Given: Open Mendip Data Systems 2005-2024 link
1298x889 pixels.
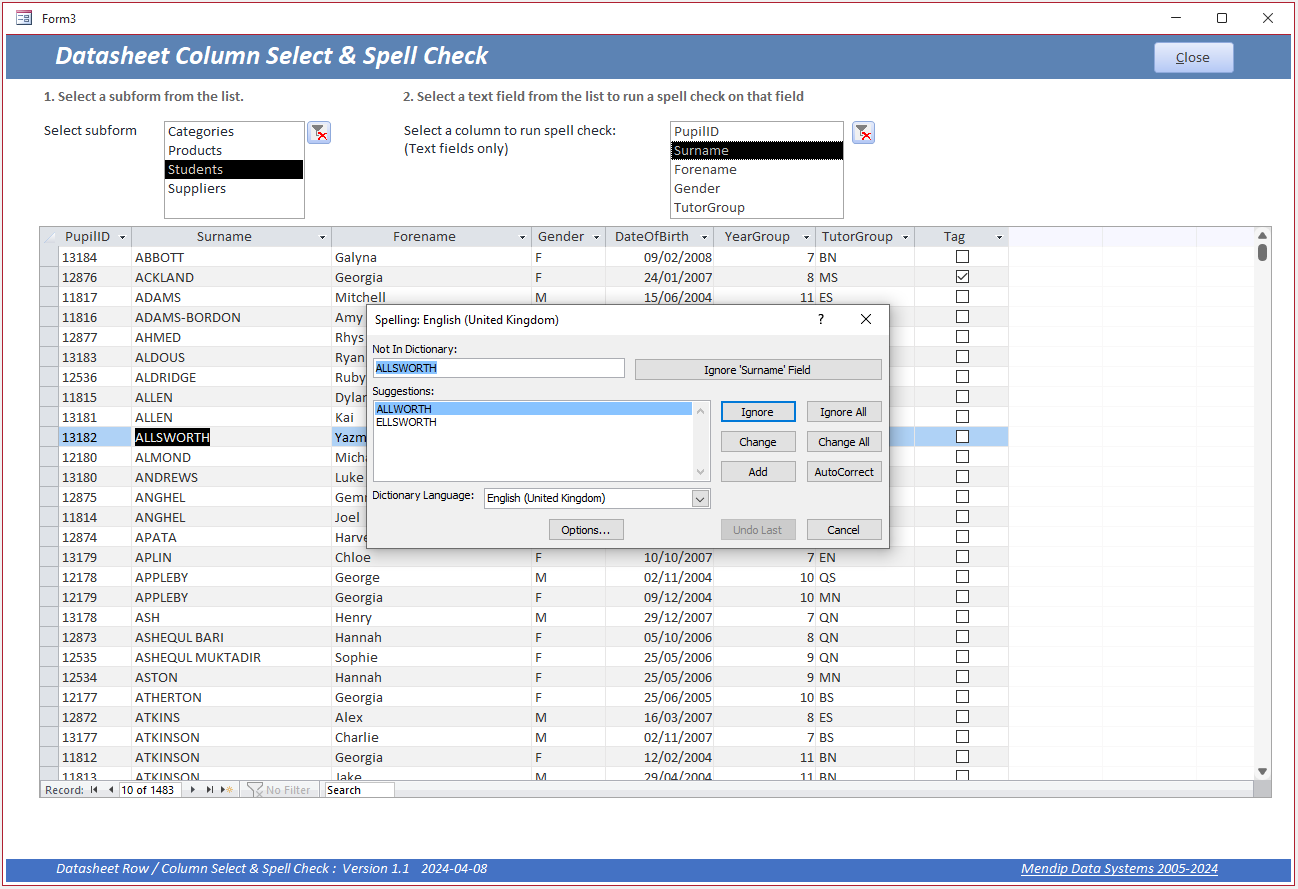Looking at the screenshot, I should [x=1119, y=869].
